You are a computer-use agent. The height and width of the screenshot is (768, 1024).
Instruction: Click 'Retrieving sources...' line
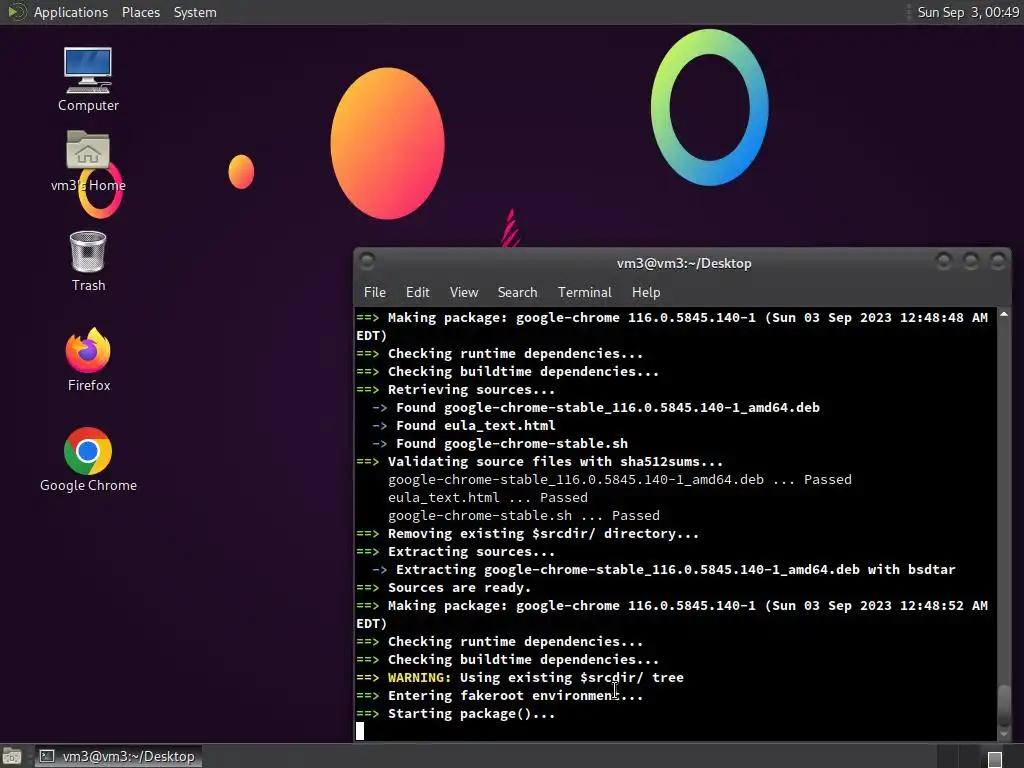(x=455, y=390)
